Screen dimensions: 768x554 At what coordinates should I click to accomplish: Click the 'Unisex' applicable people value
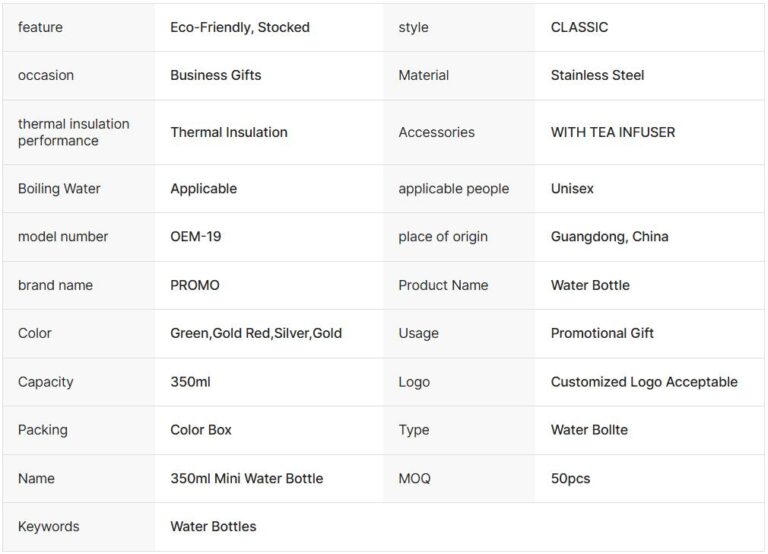(x=574, y=189)
